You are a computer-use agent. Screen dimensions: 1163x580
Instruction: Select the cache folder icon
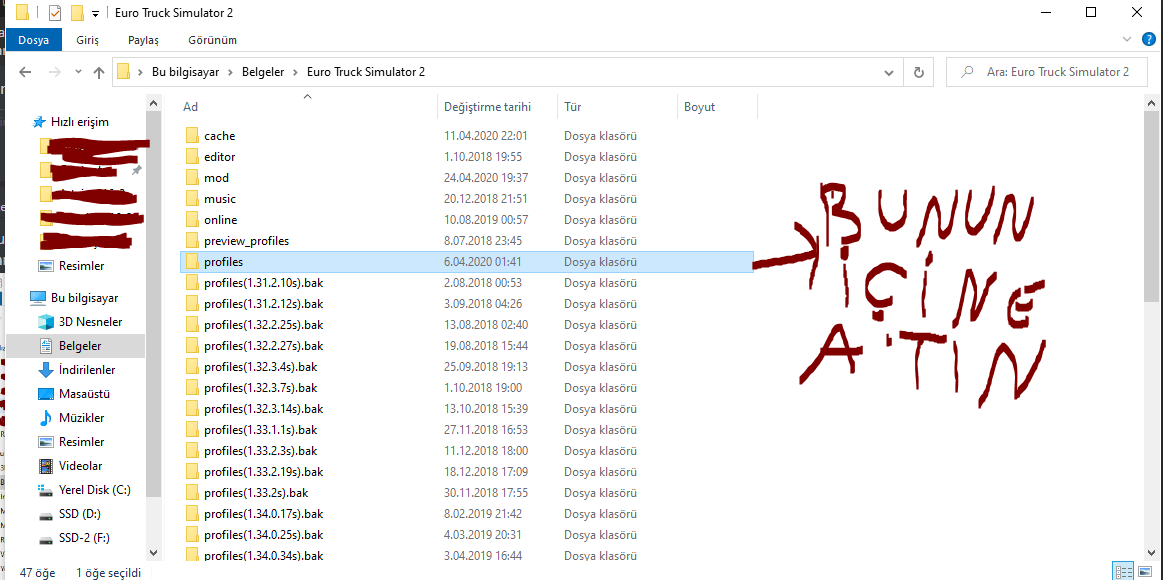click(x=192, y=136)
